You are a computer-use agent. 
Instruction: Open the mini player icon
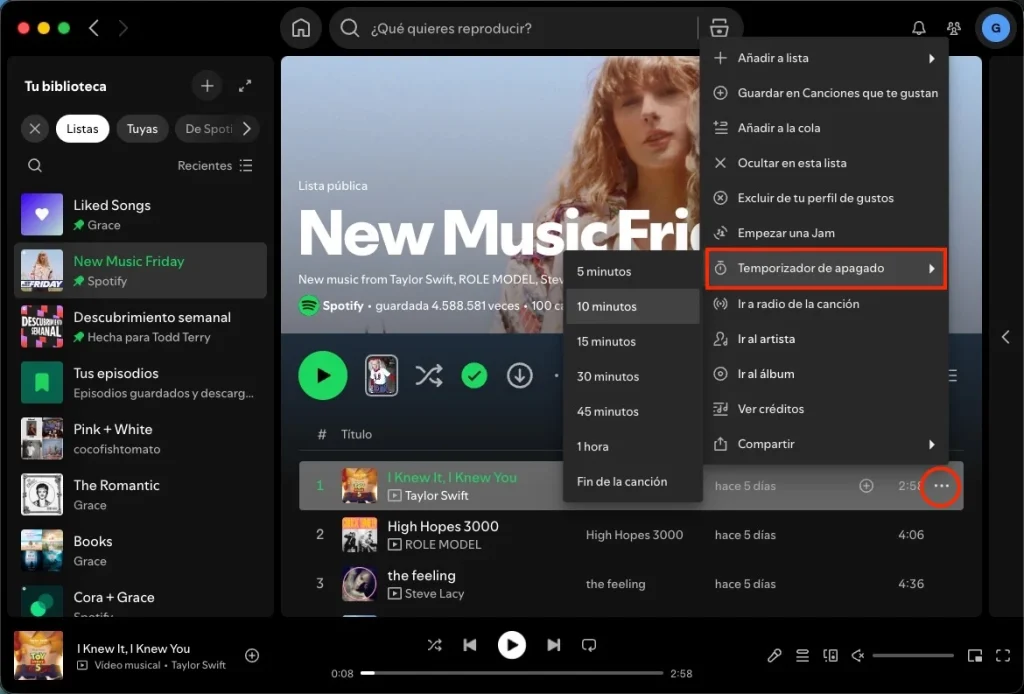(974, 655)
